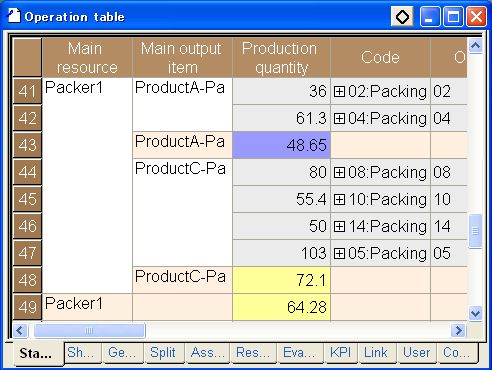This screenshot has height=370, width=492.
Task: Expand the 04:Packing code entry
Action: click(x=339, y=118)
